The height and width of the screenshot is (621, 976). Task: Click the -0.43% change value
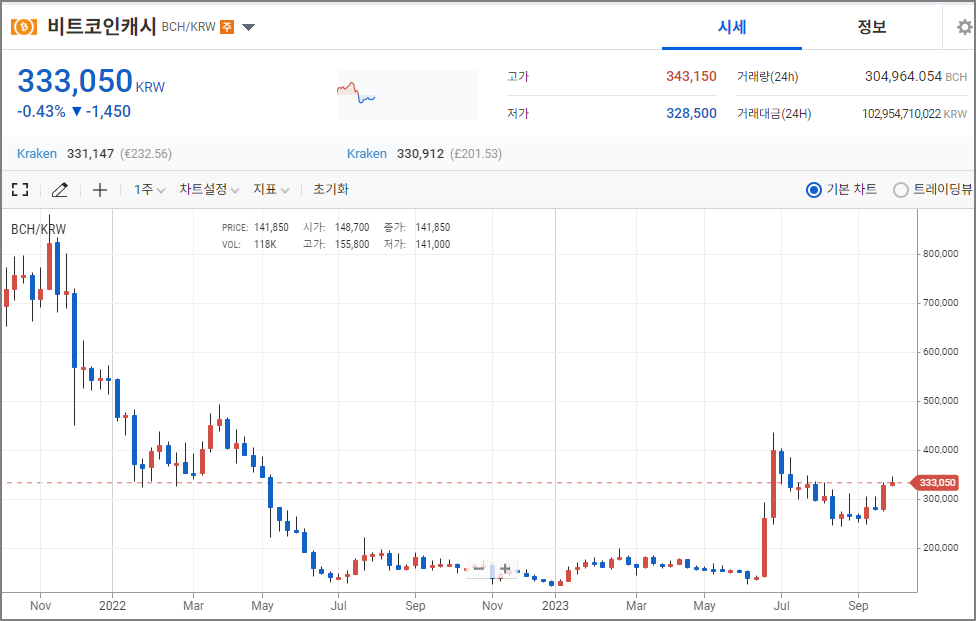point(41,111)
